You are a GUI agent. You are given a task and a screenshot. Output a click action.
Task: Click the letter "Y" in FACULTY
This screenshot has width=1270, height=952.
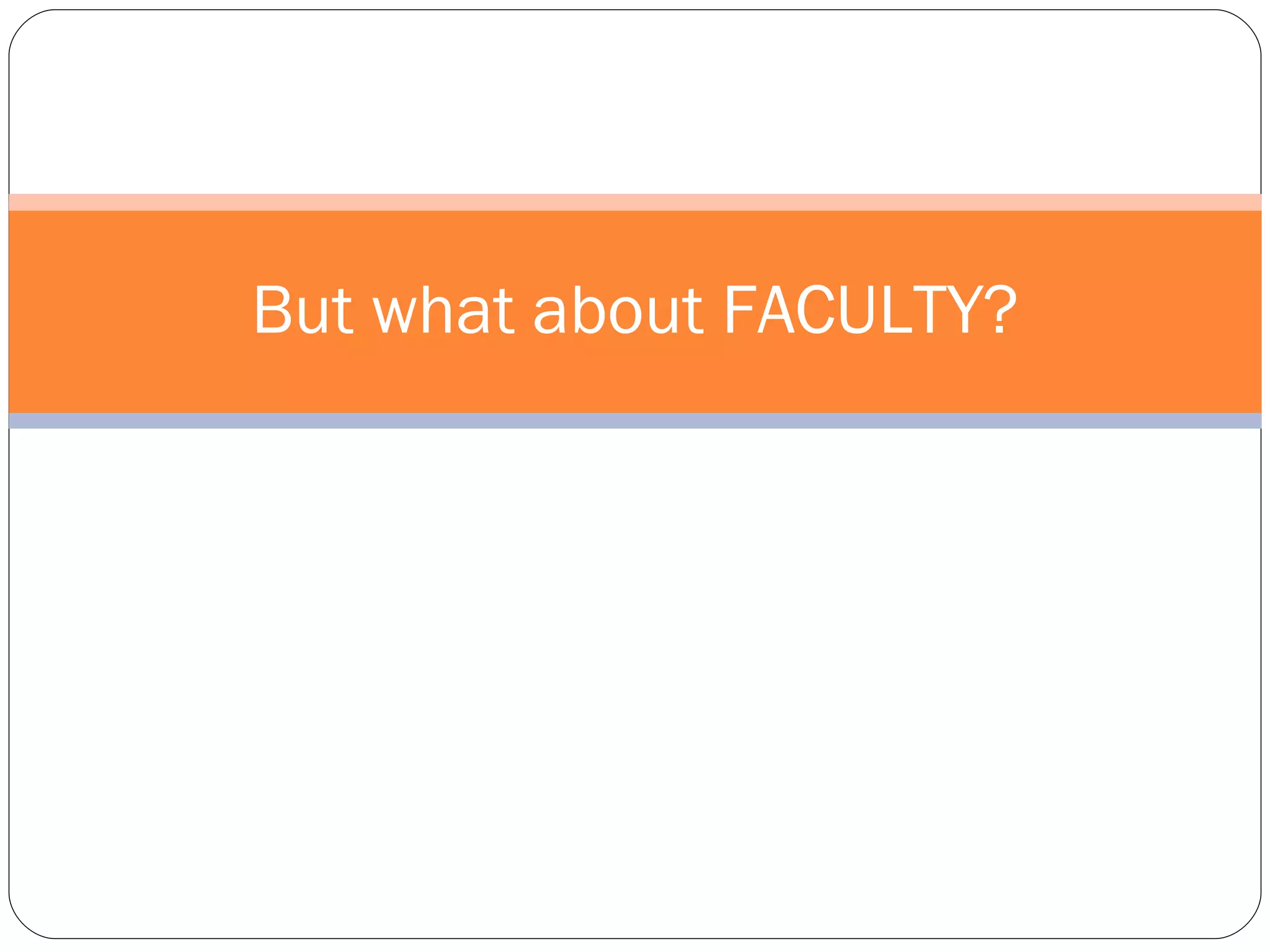pos(965,309)
